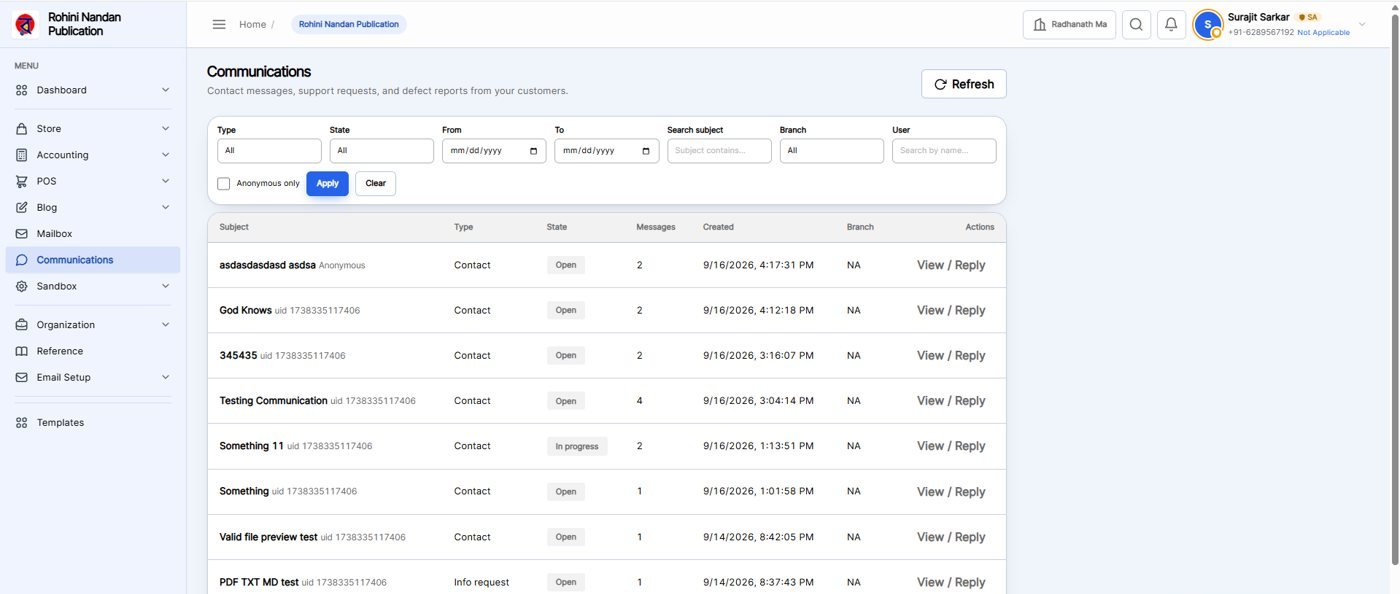This screenshot has width=1400, height=594.
Task: Tick the Anonymous only checkbox
Action: [x=224, y=184]
